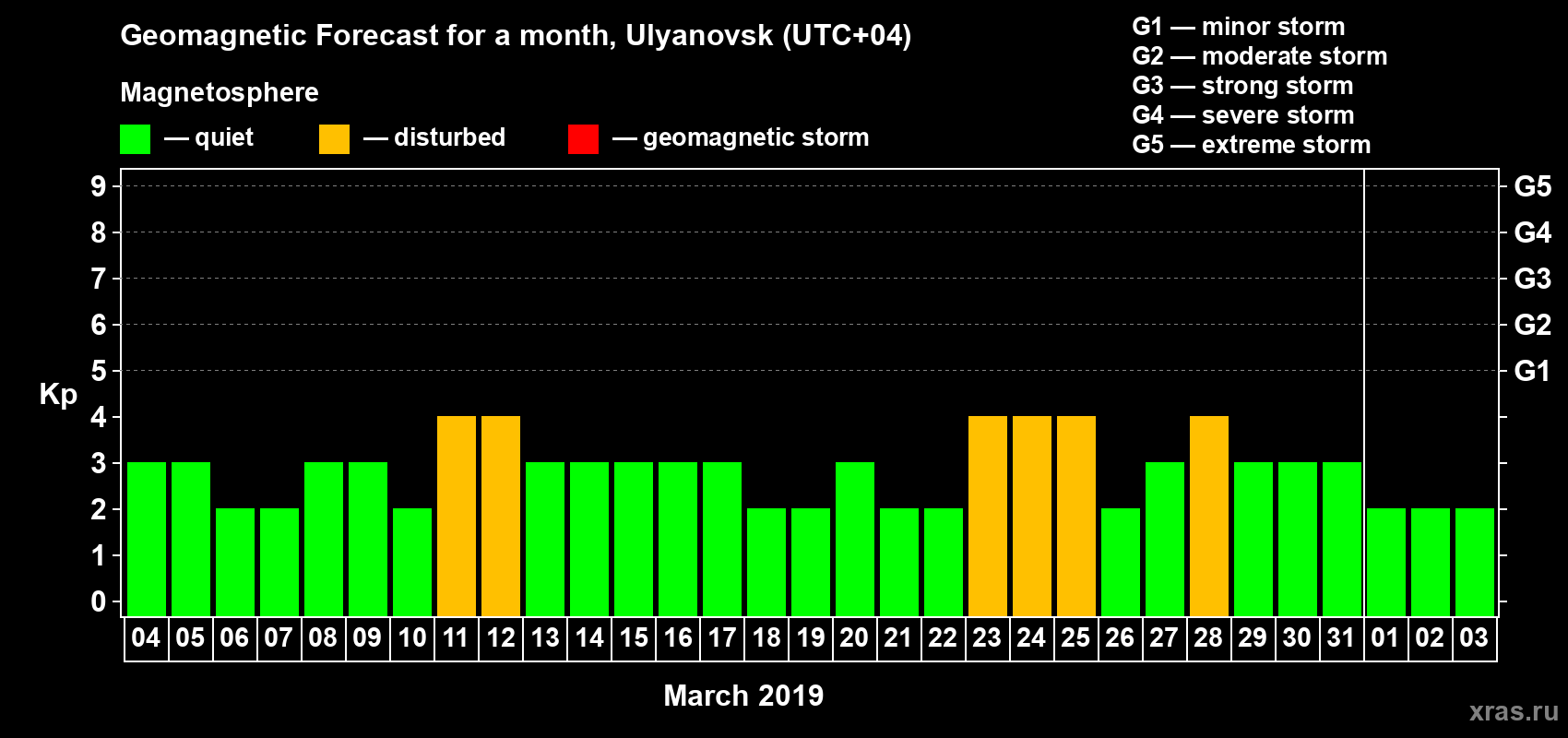This screenshot has width=1568, height=738.
Task: Click the orange bar for March 24
Action: coord(1032,516)
